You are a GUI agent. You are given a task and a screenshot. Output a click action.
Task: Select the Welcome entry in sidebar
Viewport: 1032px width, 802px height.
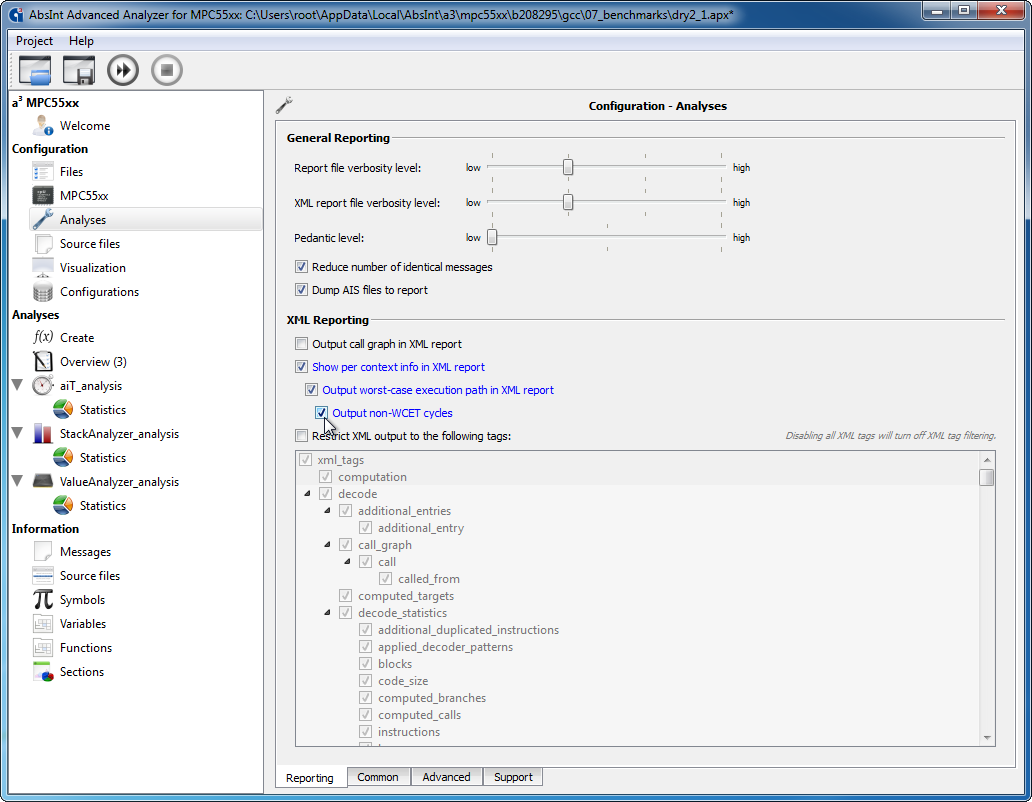click(85, 126)
